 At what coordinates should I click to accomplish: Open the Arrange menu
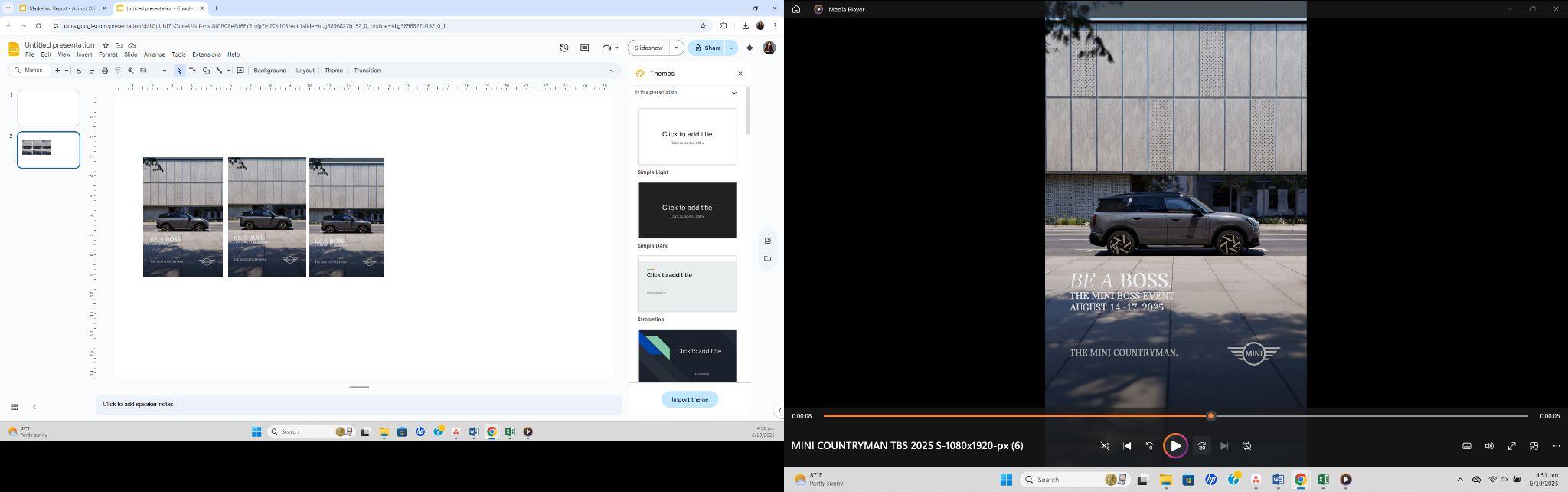coord(155,54)
